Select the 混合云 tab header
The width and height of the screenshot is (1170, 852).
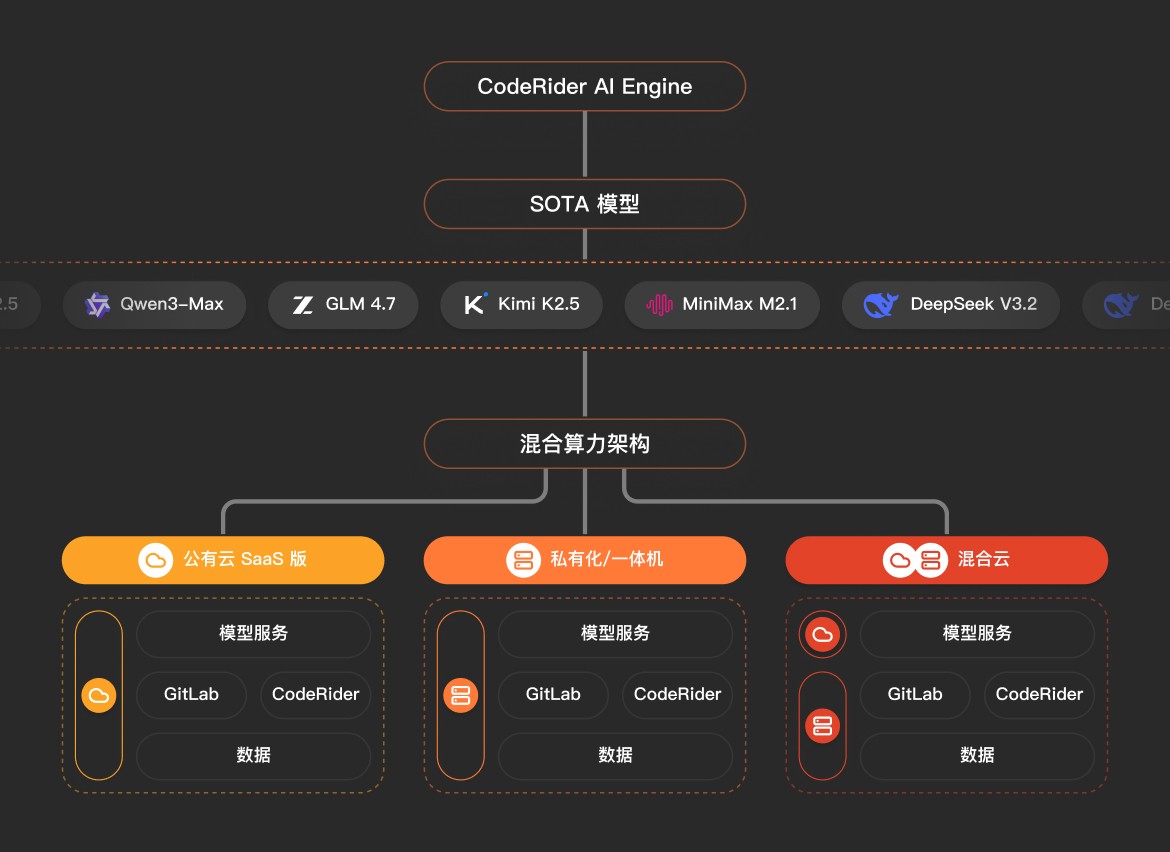[x=947, y=560]
